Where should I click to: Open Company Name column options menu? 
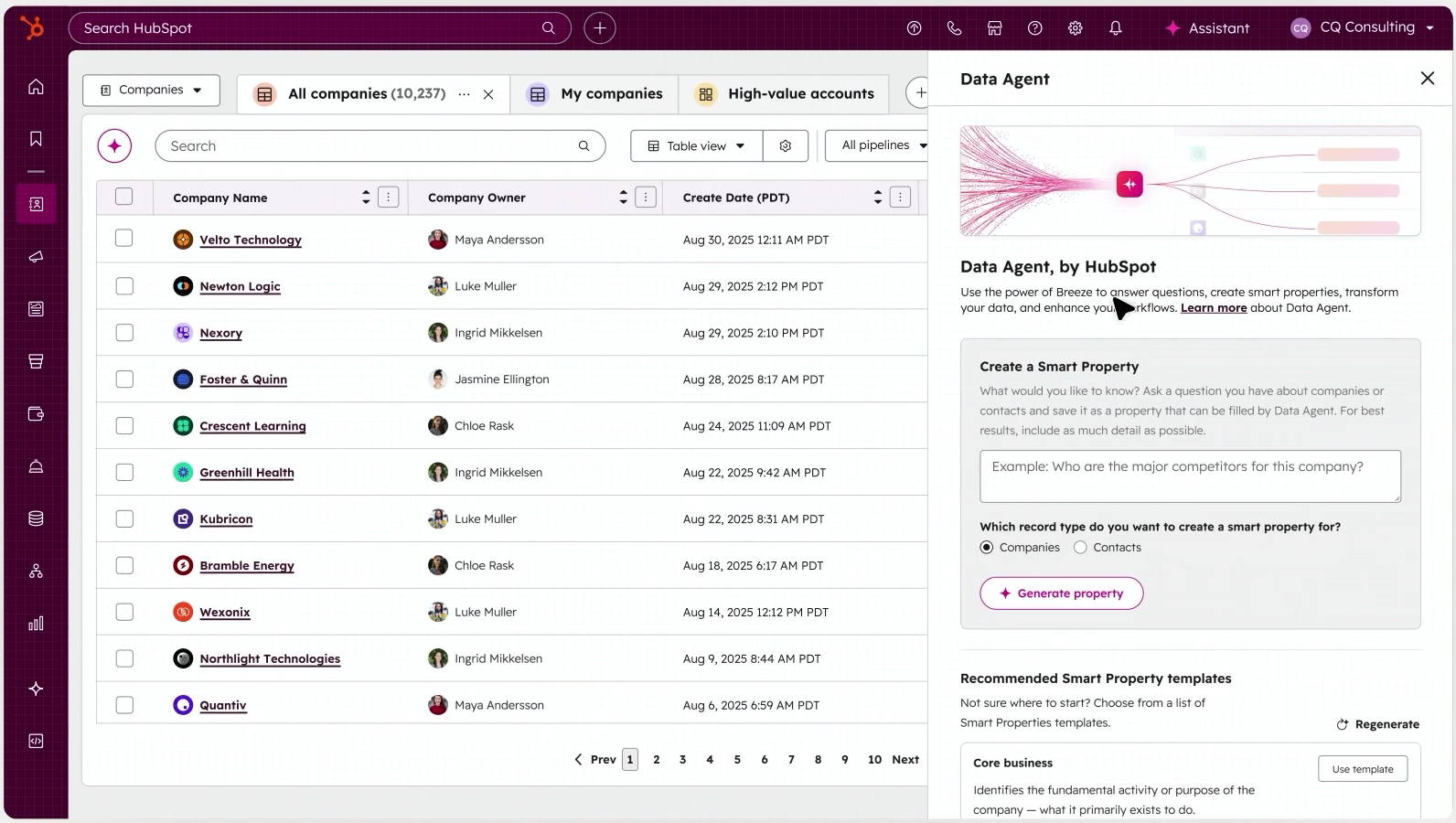coord(389,198)
